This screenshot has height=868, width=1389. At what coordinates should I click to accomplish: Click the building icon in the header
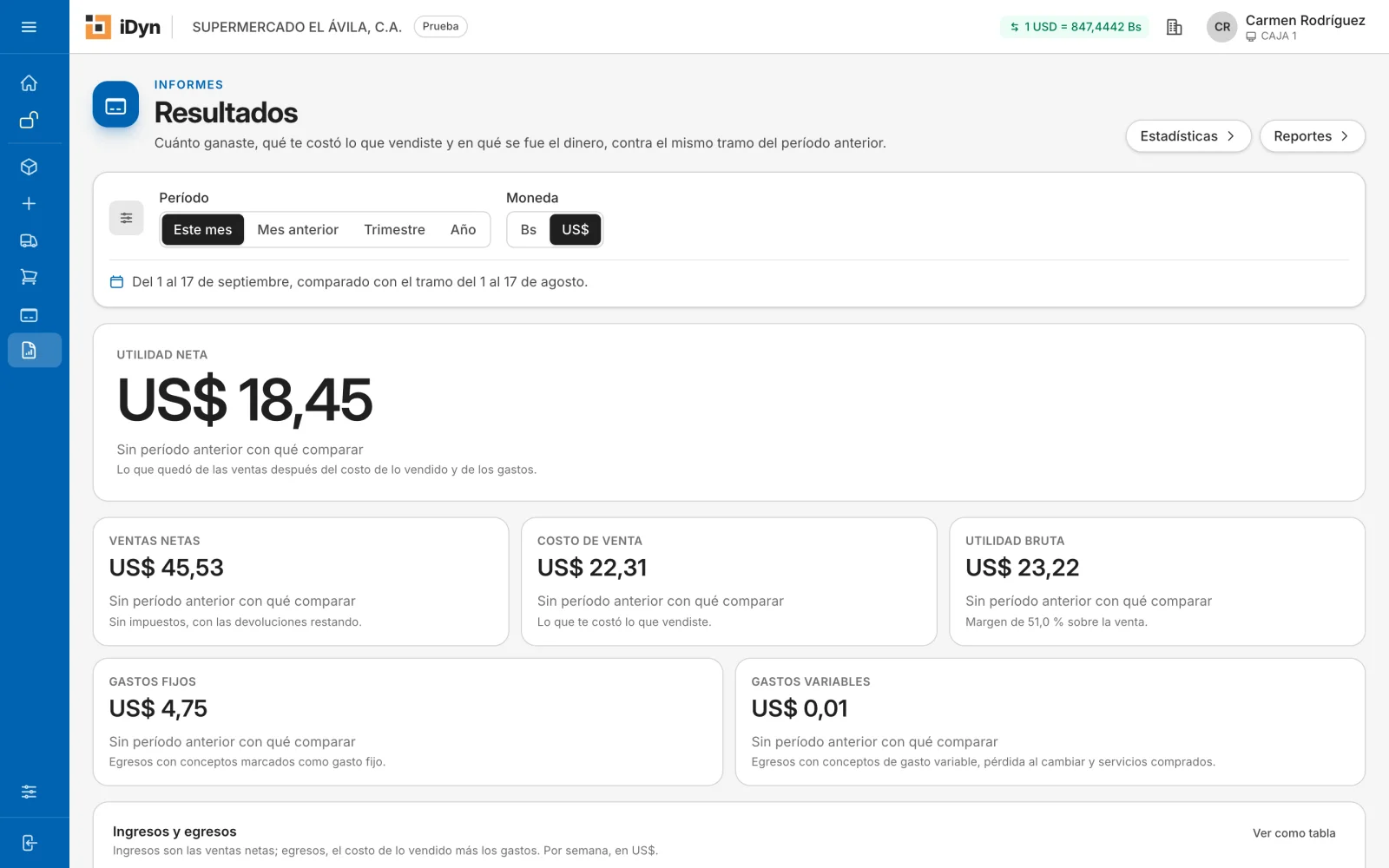click(1174, 27)
